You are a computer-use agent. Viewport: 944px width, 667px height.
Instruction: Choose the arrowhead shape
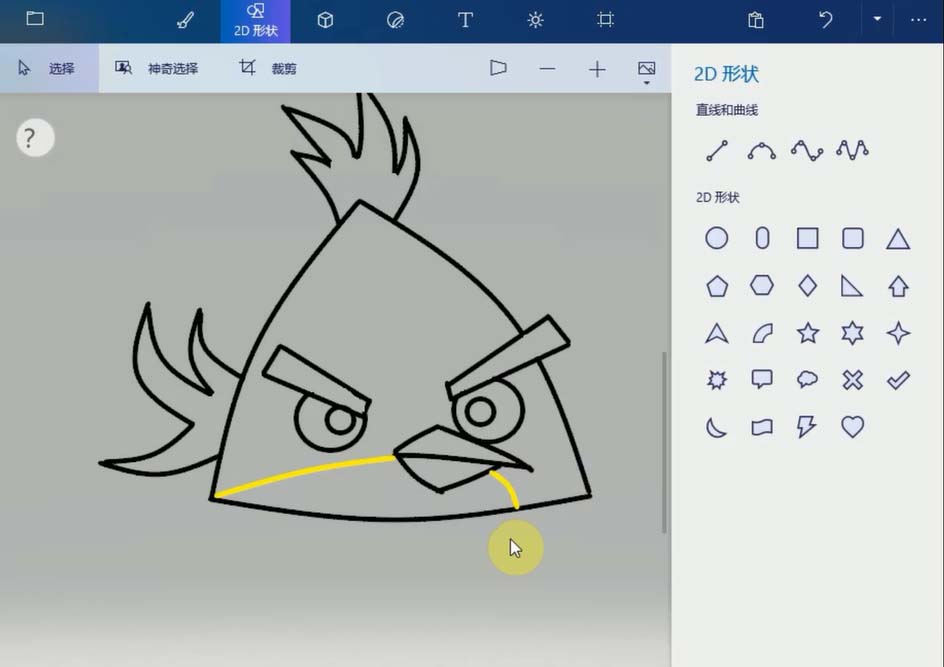click(716, 333)
